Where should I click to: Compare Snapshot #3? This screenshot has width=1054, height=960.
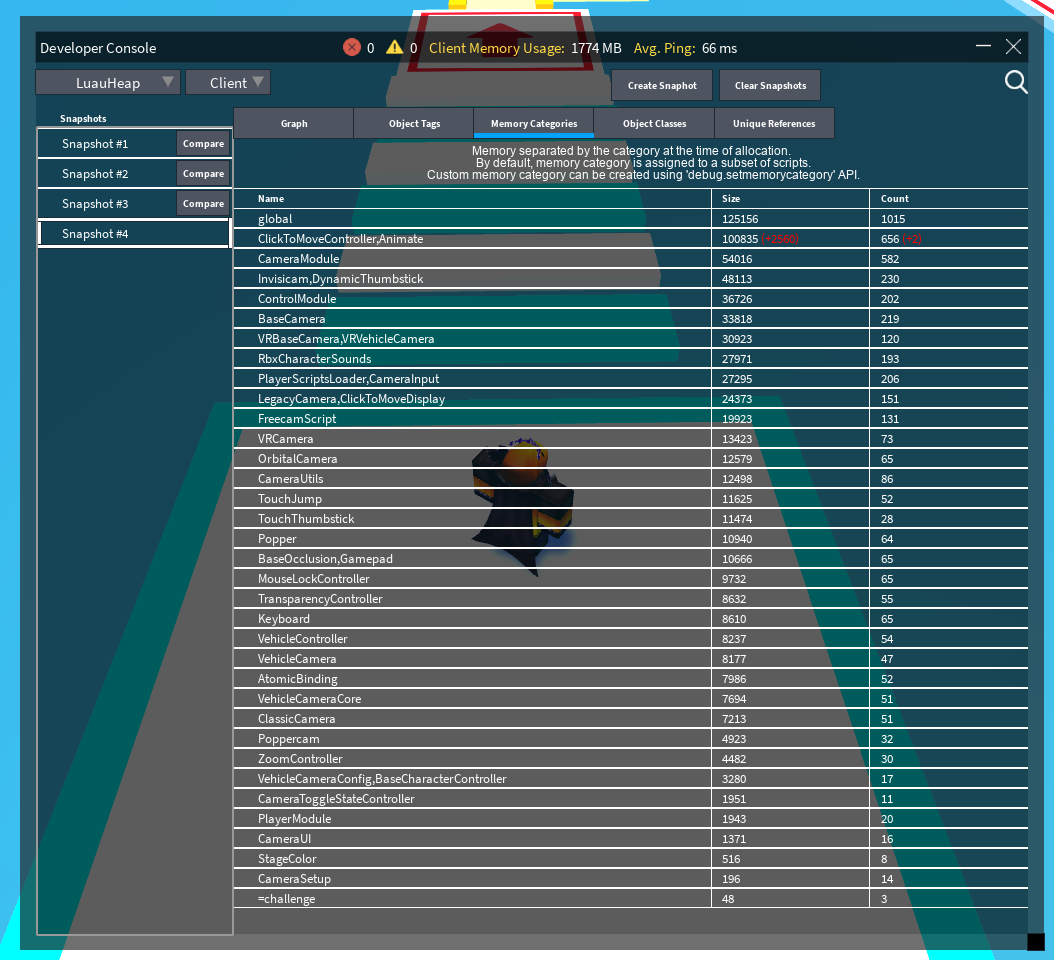tap(203, 203)
